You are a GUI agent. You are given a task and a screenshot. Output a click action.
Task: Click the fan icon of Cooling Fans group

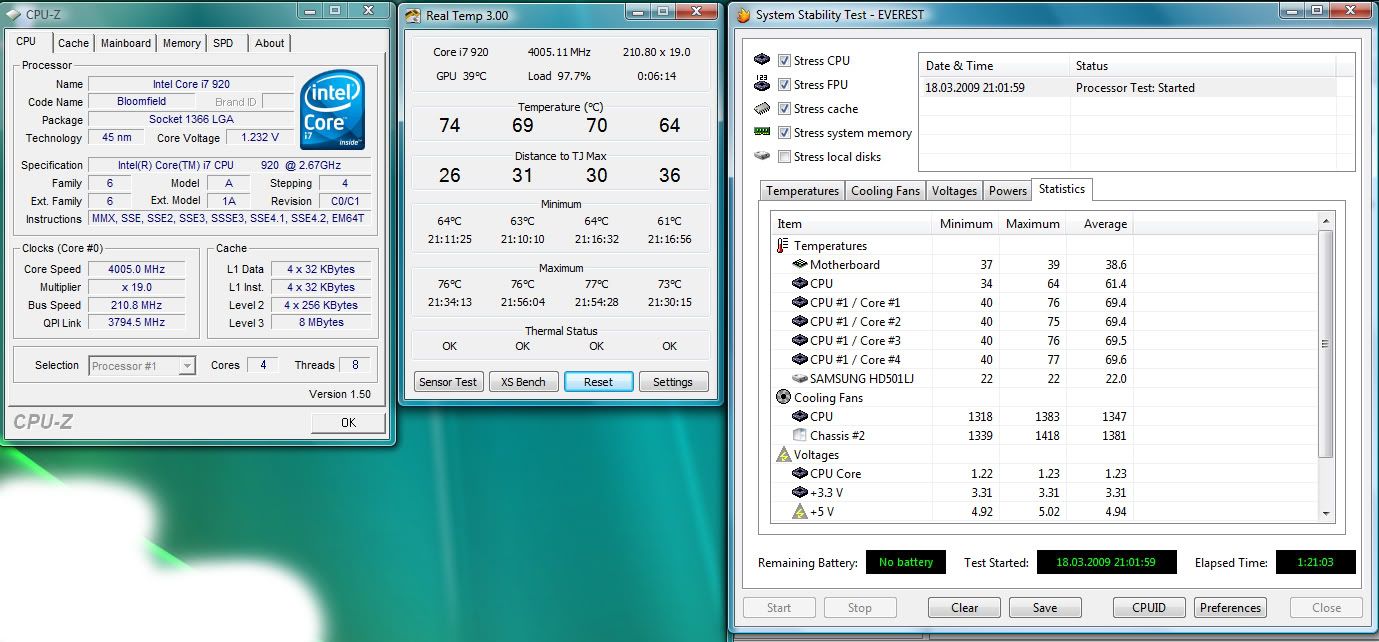point(784,397)
